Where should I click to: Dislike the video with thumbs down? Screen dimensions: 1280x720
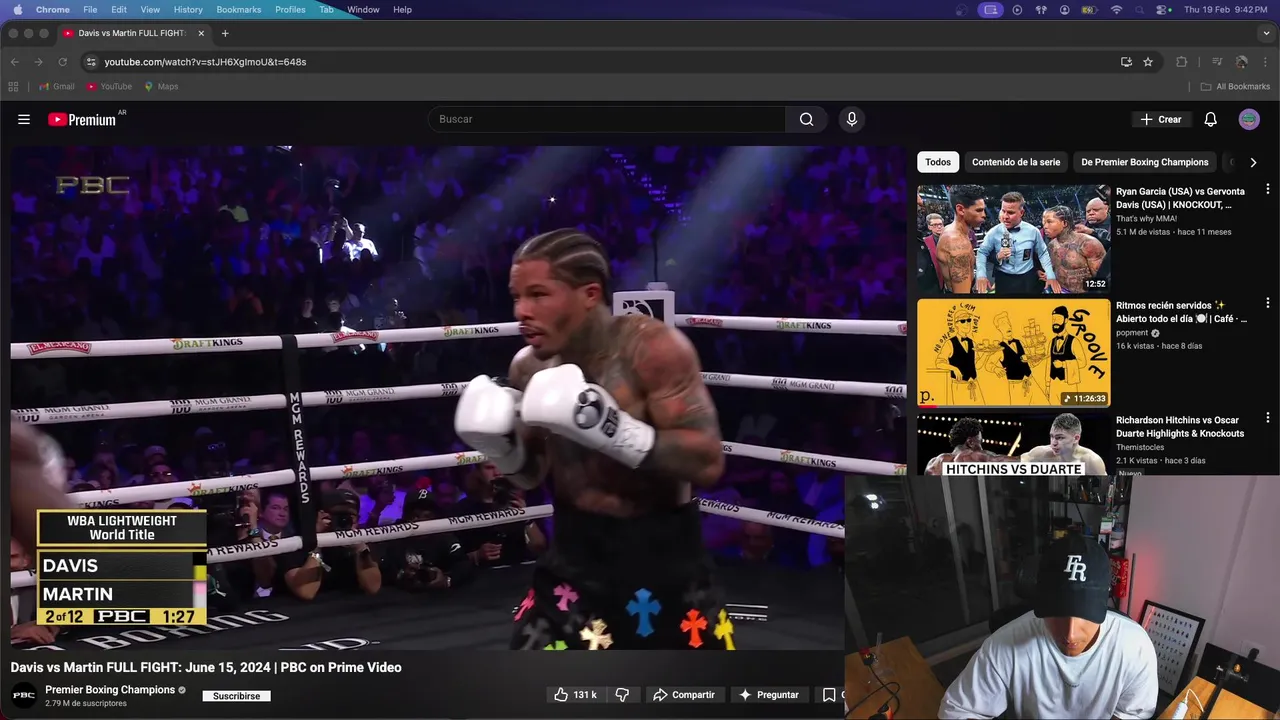[x=622, y=694]
